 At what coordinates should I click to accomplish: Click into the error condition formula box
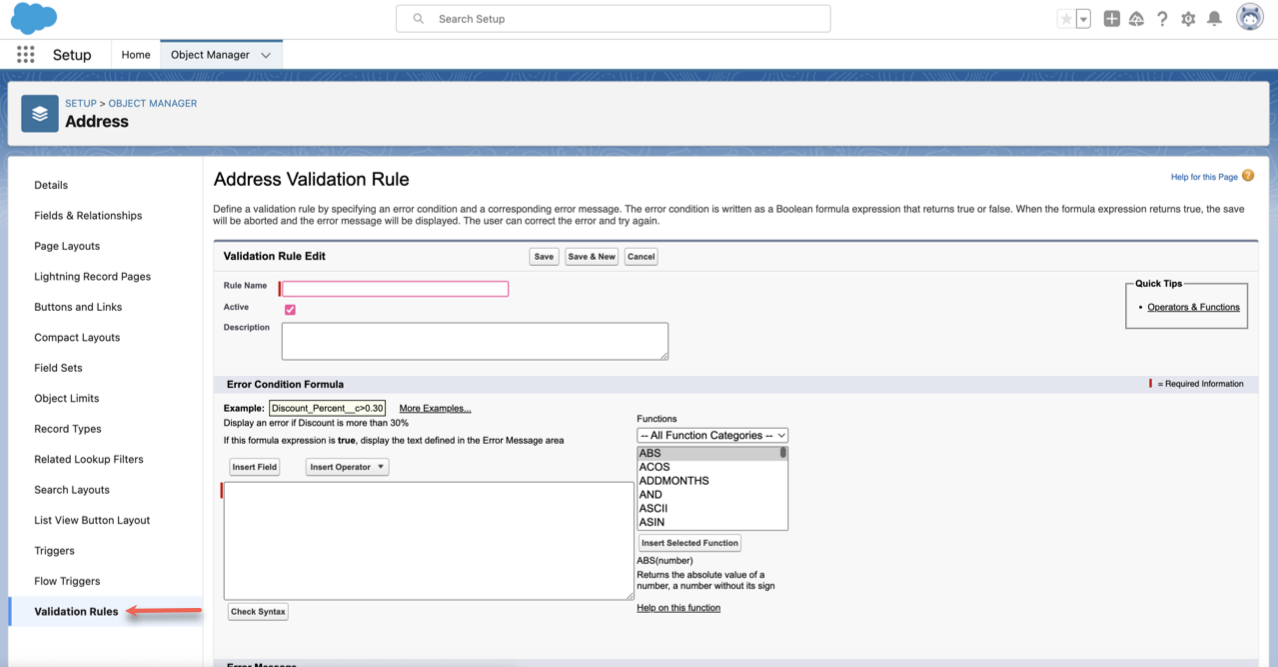(x=429, y=541)
